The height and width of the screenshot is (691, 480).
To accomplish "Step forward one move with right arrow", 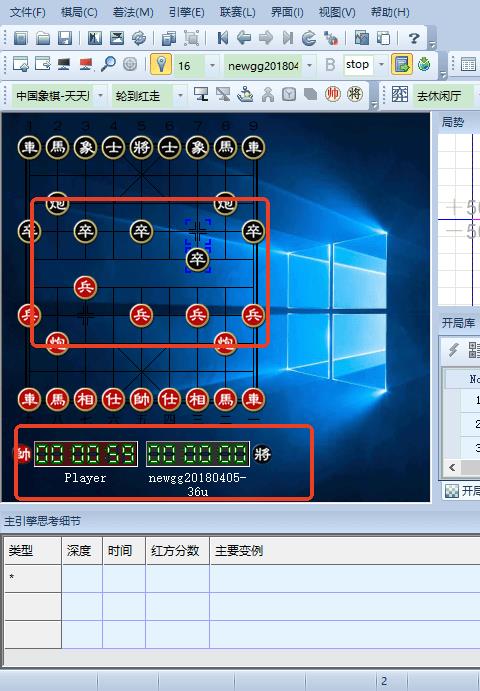I will (x=265, y=38).
